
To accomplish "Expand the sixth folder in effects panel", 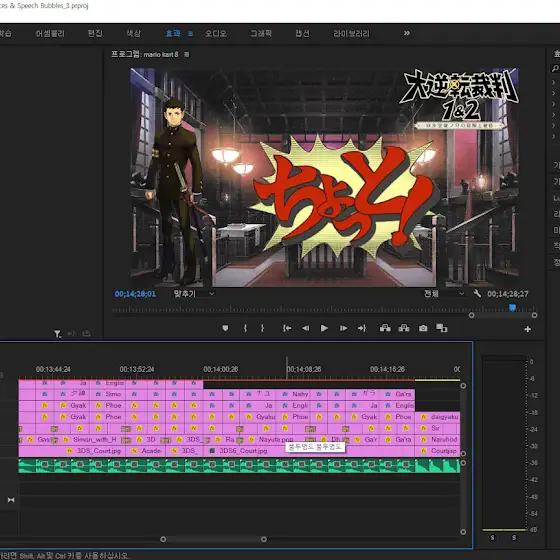I will point(554,136).
